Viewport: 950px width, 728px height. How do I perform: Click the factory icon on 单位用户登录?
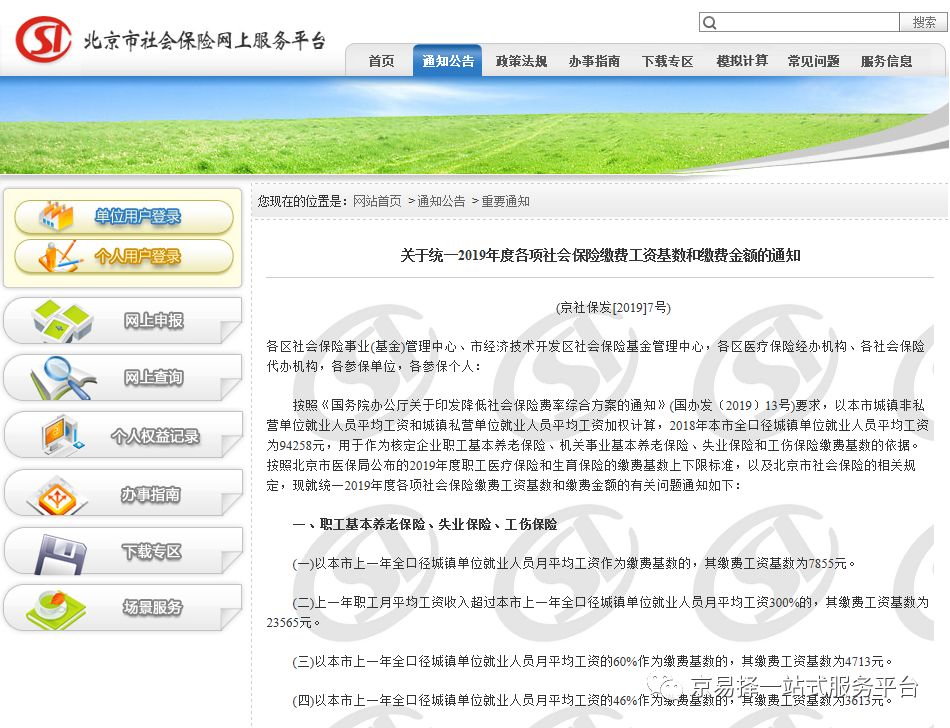point(56,216)
